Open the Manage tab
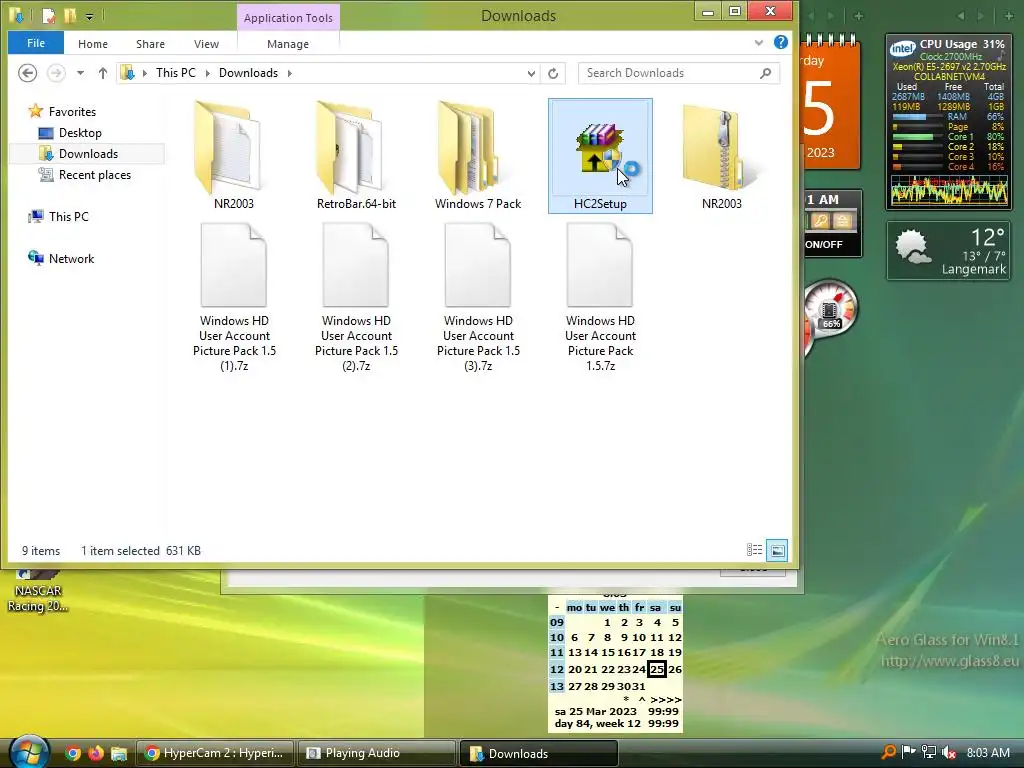Viewport: 1024px width, 768px height. 288,44
